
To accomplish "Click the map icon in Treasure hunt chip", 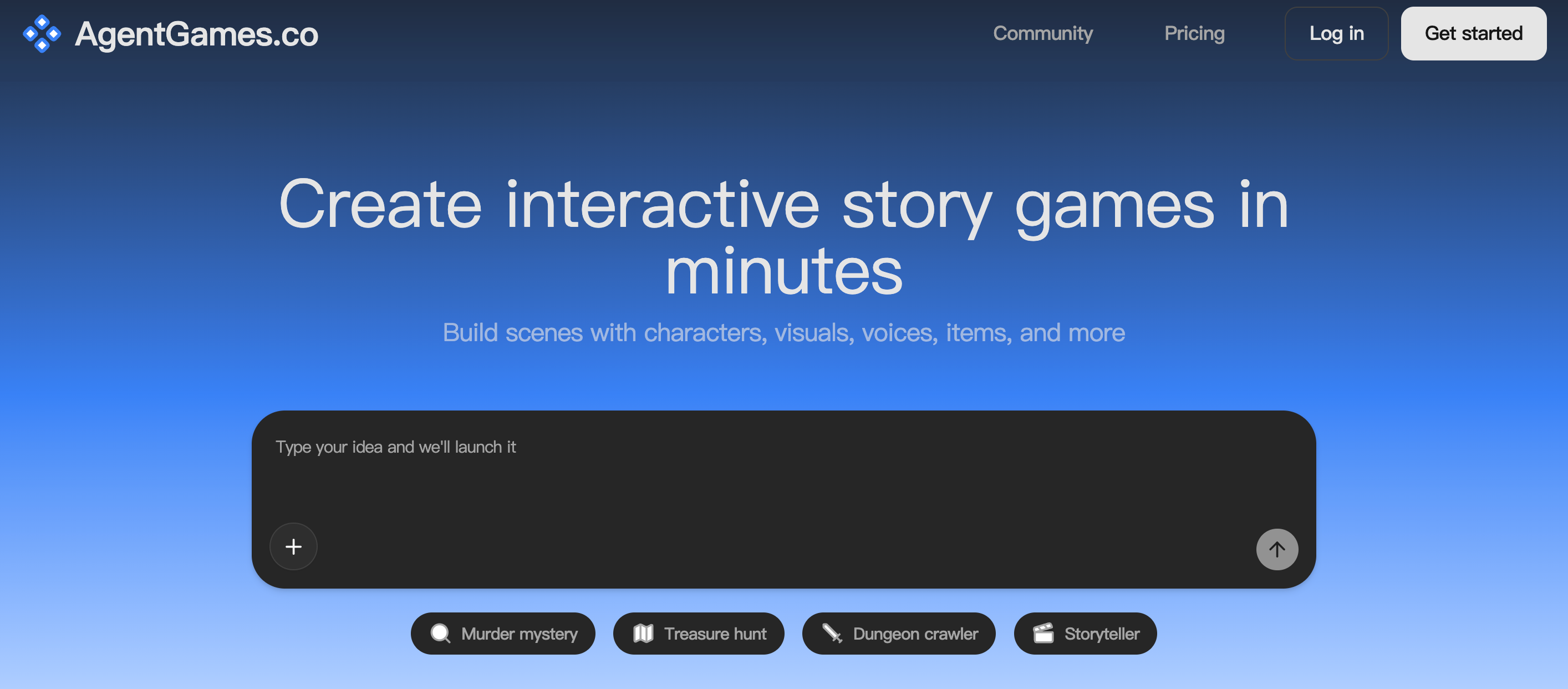I will coord(643,634).
